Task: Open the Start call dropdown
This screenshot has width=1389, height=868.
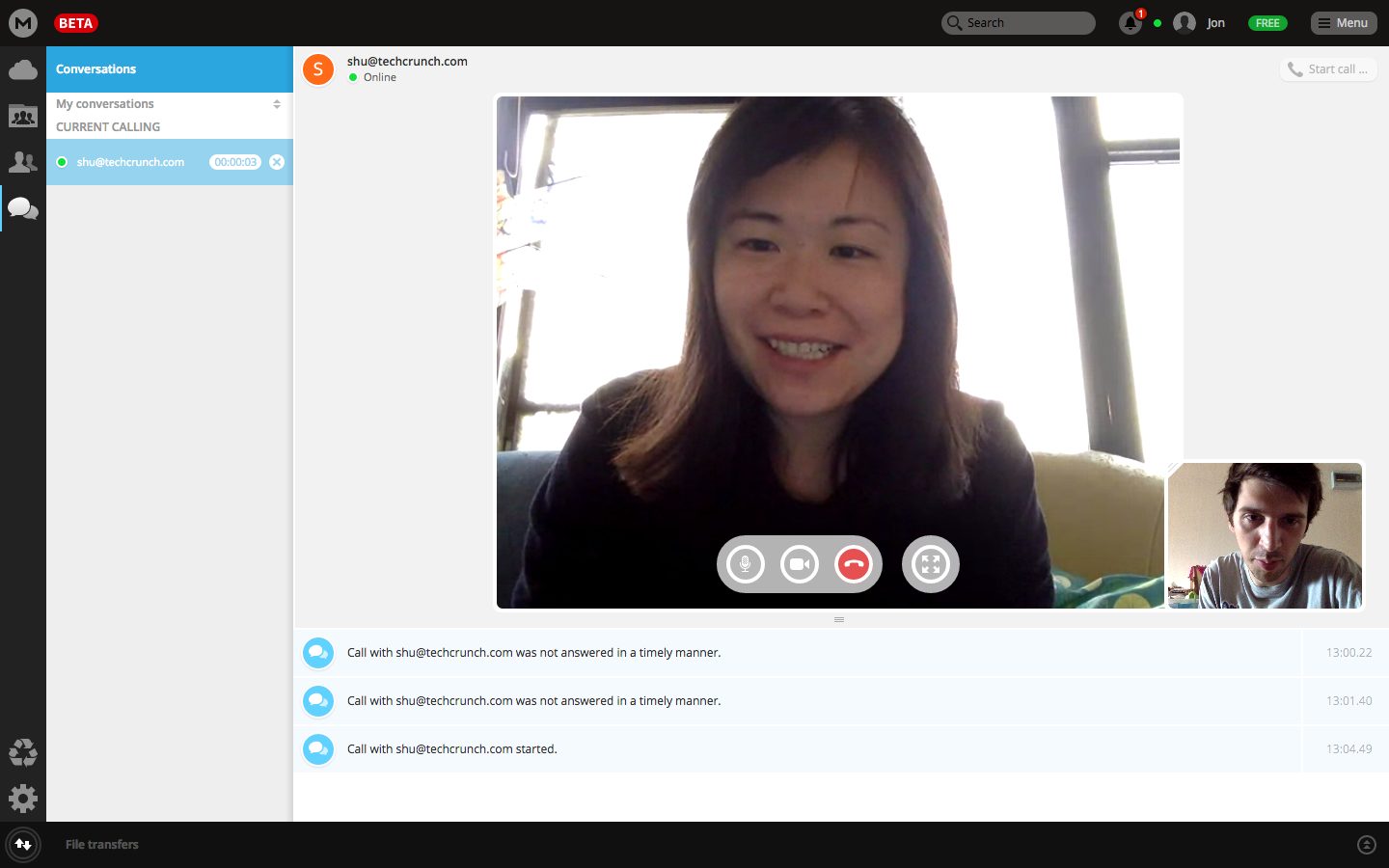Action: click(x=1328, y=69)
